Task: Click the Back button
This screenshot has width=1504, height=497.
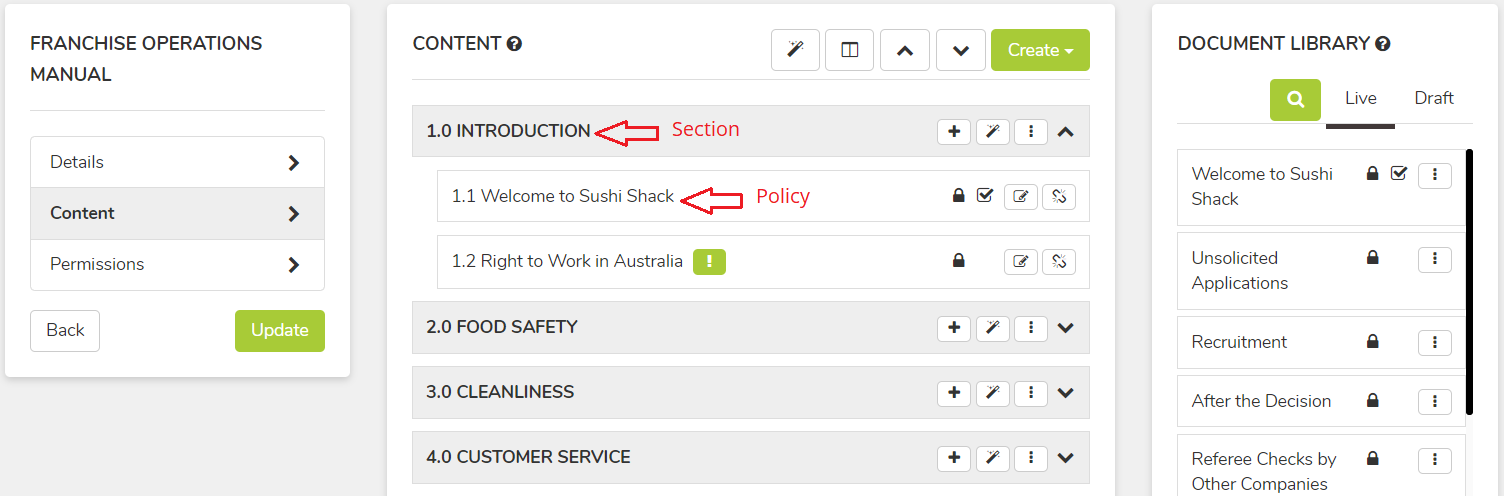Action: (x=65, y=330)
